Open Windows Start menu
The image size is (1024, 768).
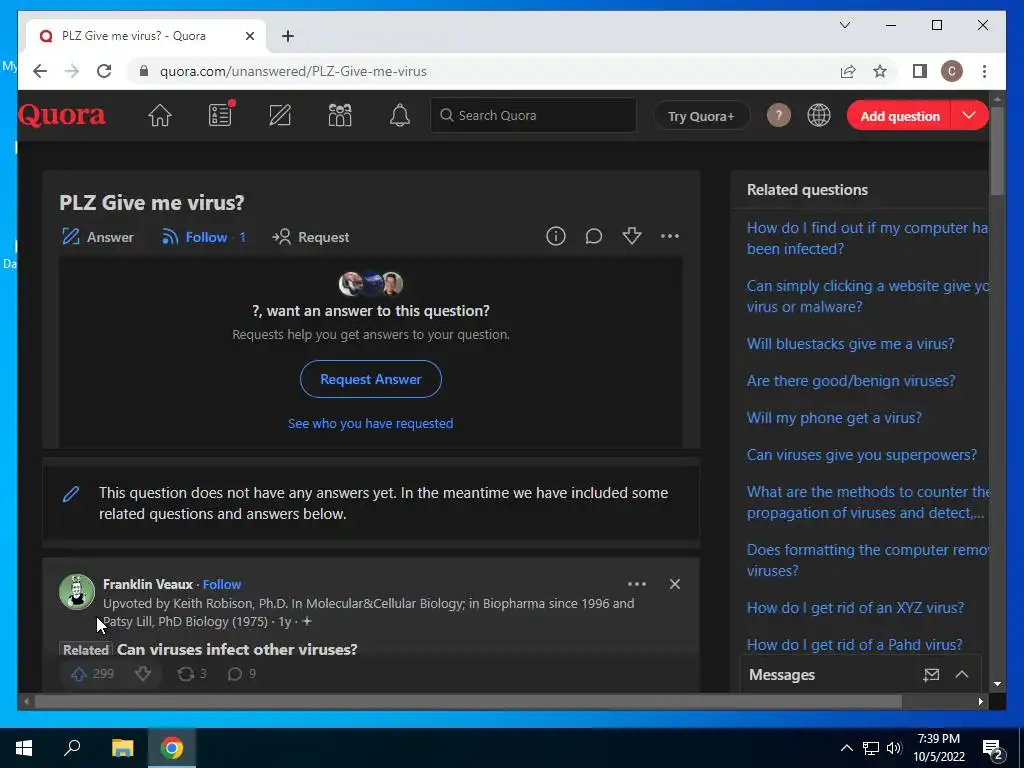click(24, 748)
